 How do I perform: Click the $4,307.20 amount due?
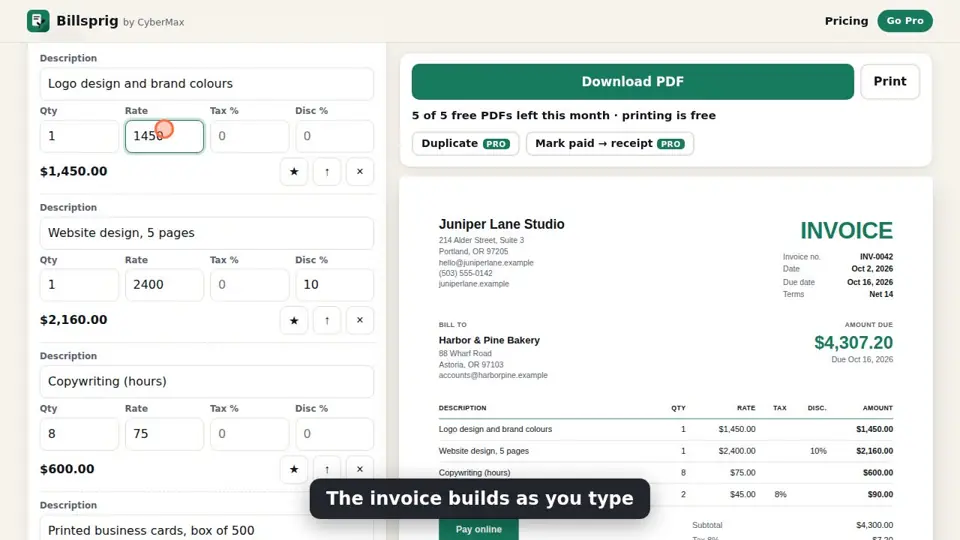coord(853,343)
